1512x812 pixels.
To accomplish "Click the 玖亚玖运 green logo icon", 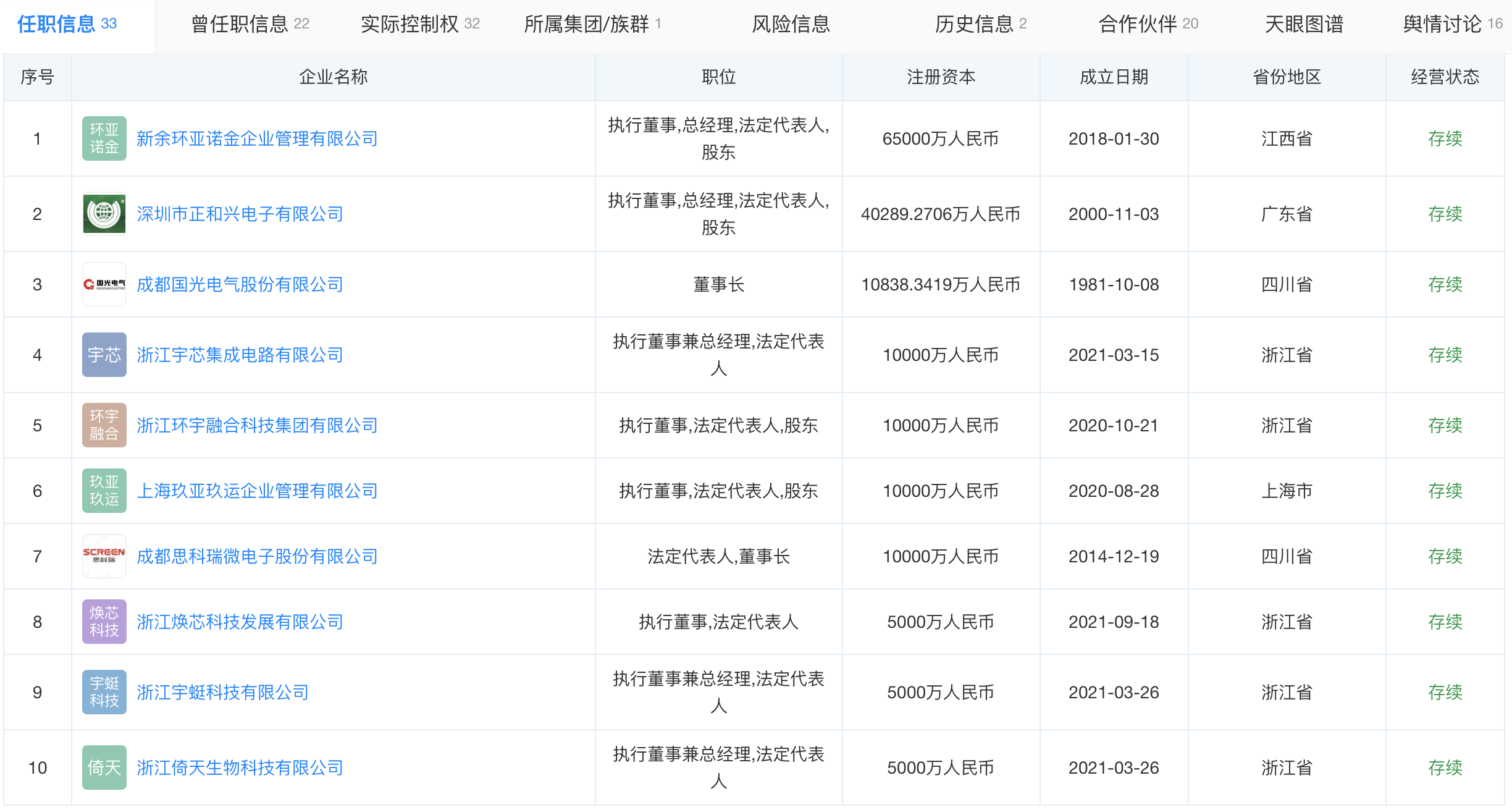I will (x=104, y=491).
